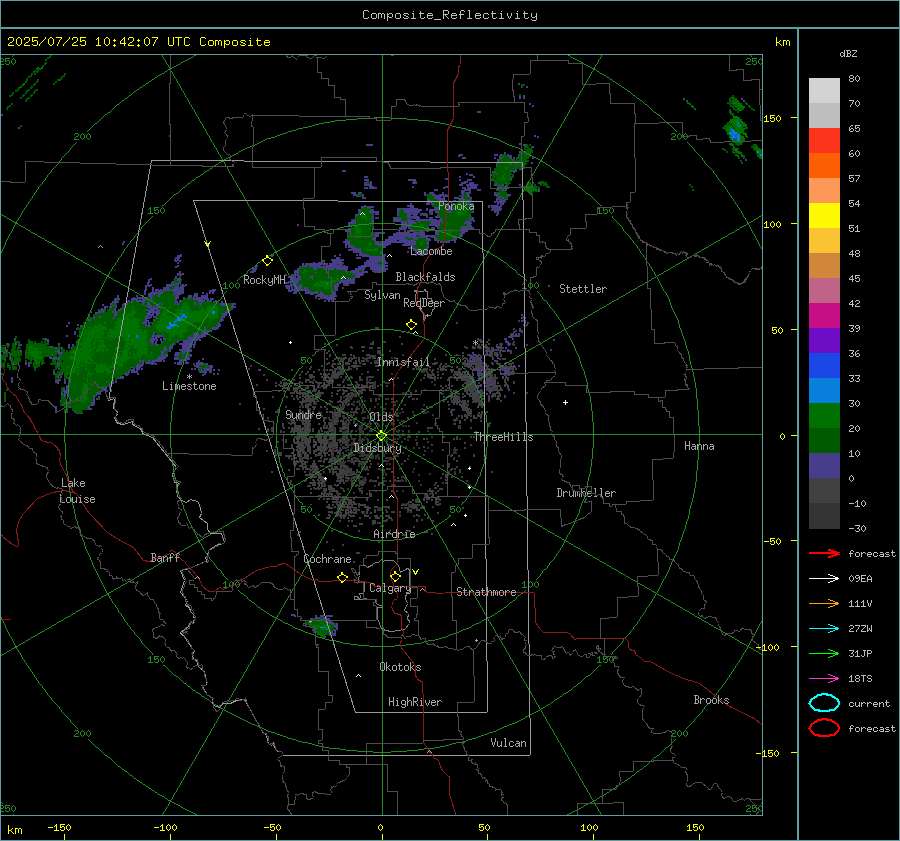Click the cyan 27ZW arrow icon

(824, 629)
